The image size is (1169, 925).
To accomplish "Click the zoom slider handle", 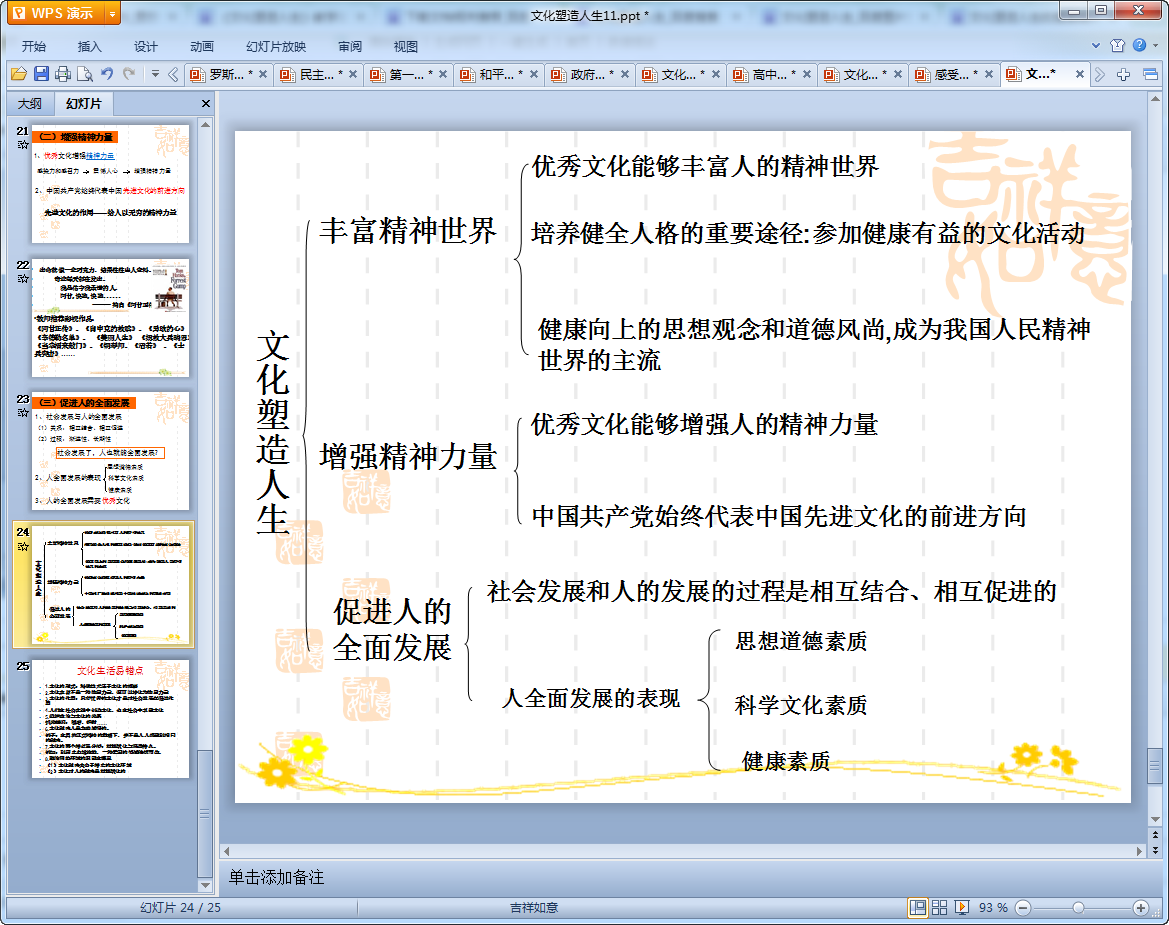I will pos(1078,907).
